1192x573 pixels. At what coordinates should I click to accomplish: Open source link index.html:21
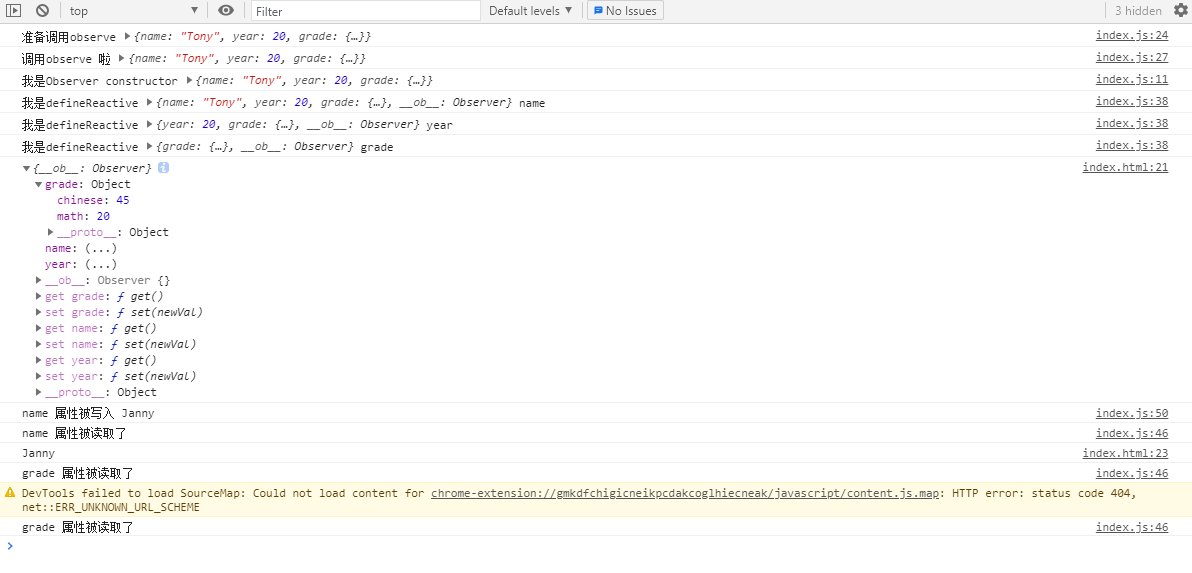pos(1125,167)
